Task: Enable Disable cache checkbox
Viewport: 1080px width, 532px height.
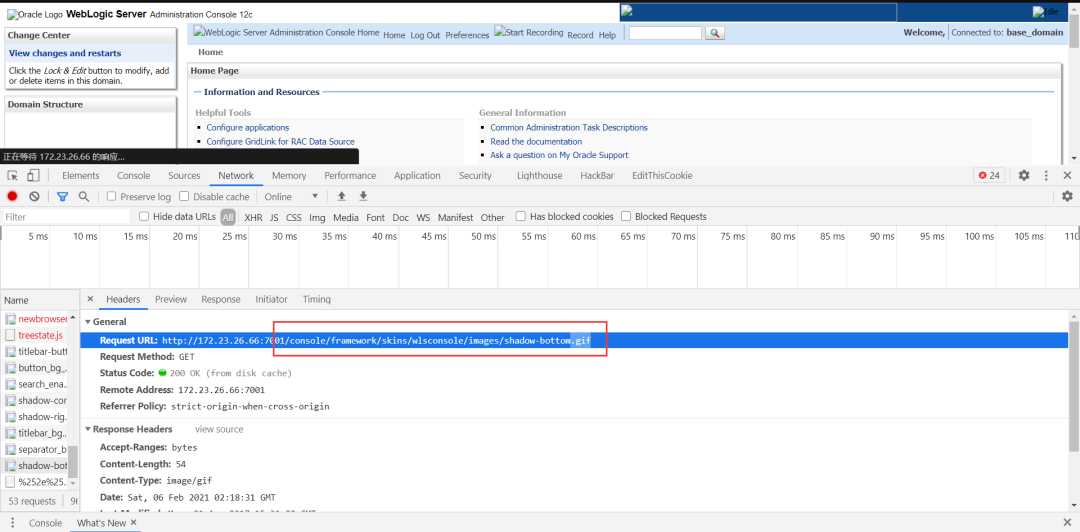Action: click(185, 196)
